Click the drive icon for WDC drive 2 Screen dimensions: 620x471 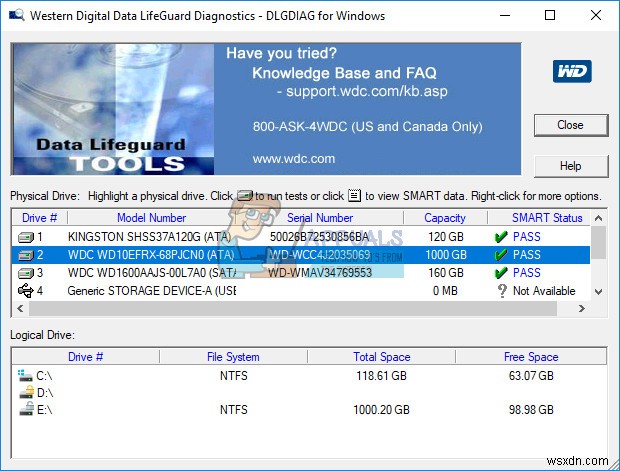click(x=26, y=255)
